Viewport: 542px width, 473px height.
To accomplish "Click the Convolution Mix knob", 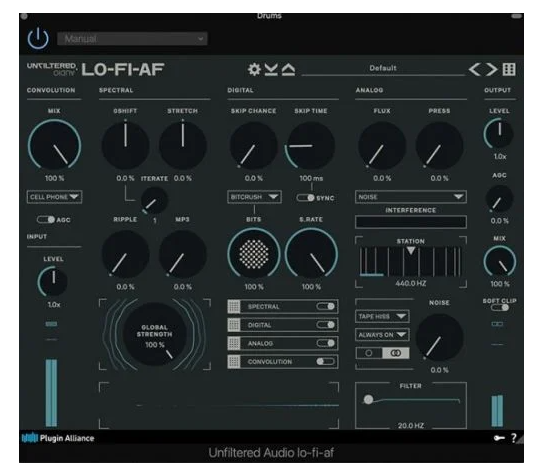I will tap(54, 146).
